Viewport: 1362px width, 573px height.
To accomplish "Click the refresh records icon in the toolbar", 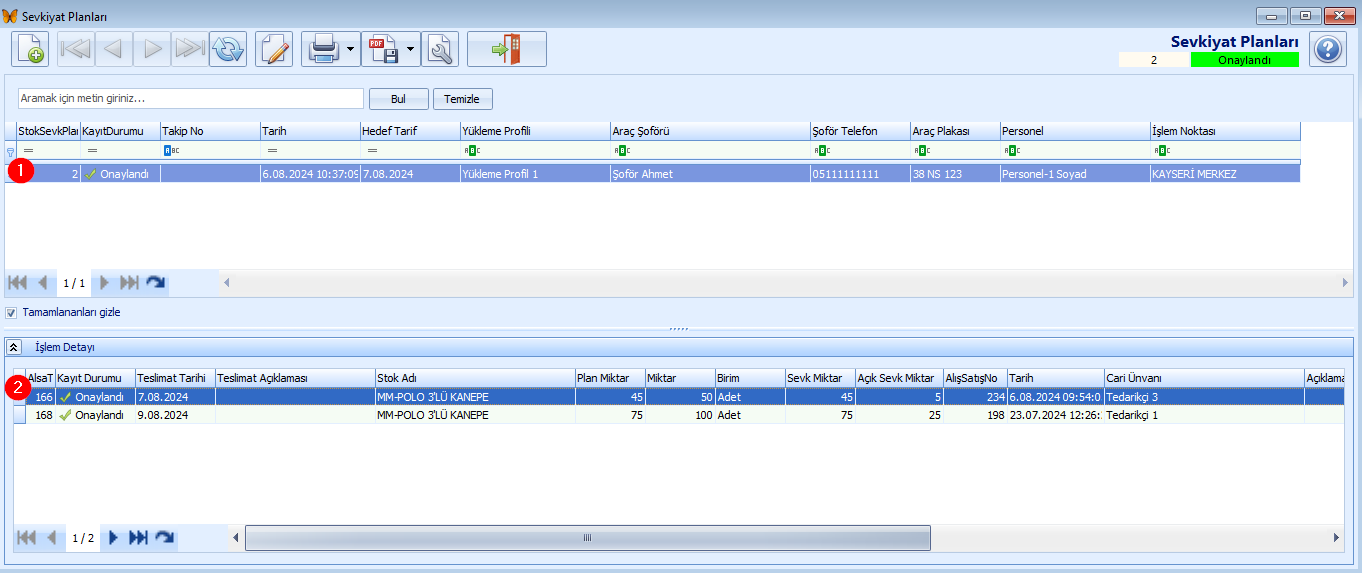I will (228, 49).
